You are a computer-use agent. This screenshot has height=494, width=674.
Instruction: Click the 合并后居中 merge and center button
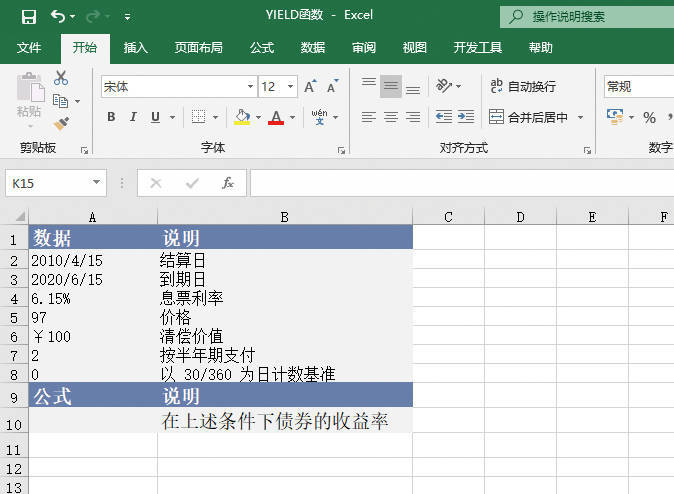[x=527, y=117]
